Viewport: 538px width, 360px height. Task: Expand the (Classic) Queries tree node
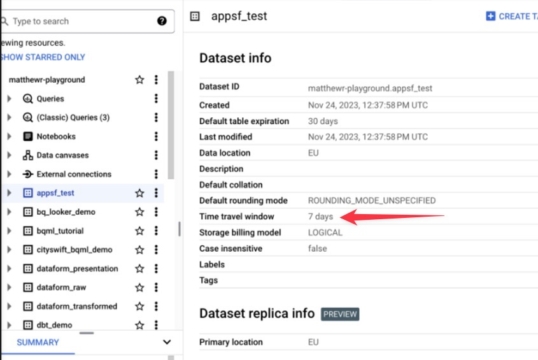pos(9,117)
